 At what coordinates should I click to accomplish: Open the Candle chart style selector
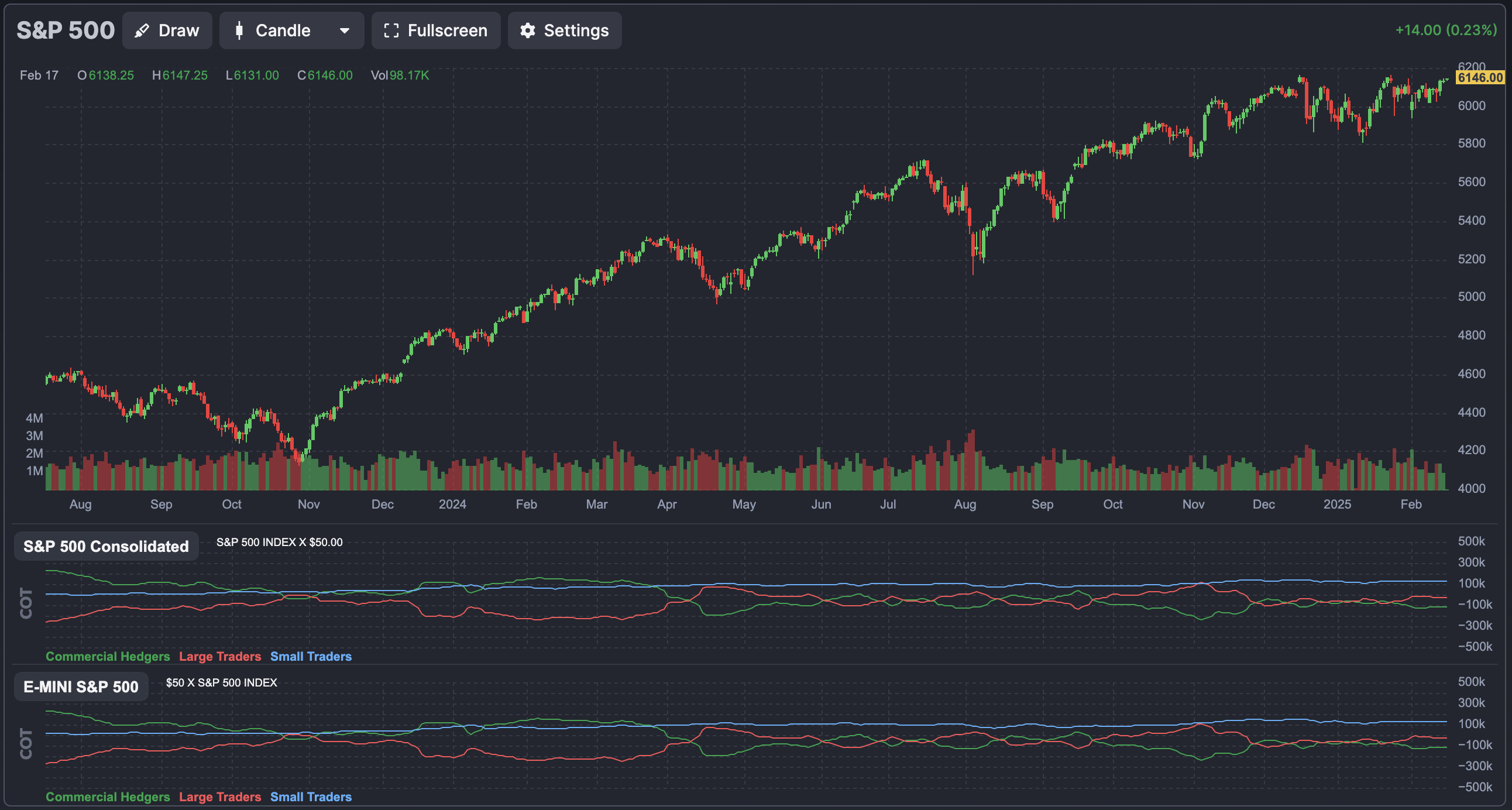pos(282,30)
